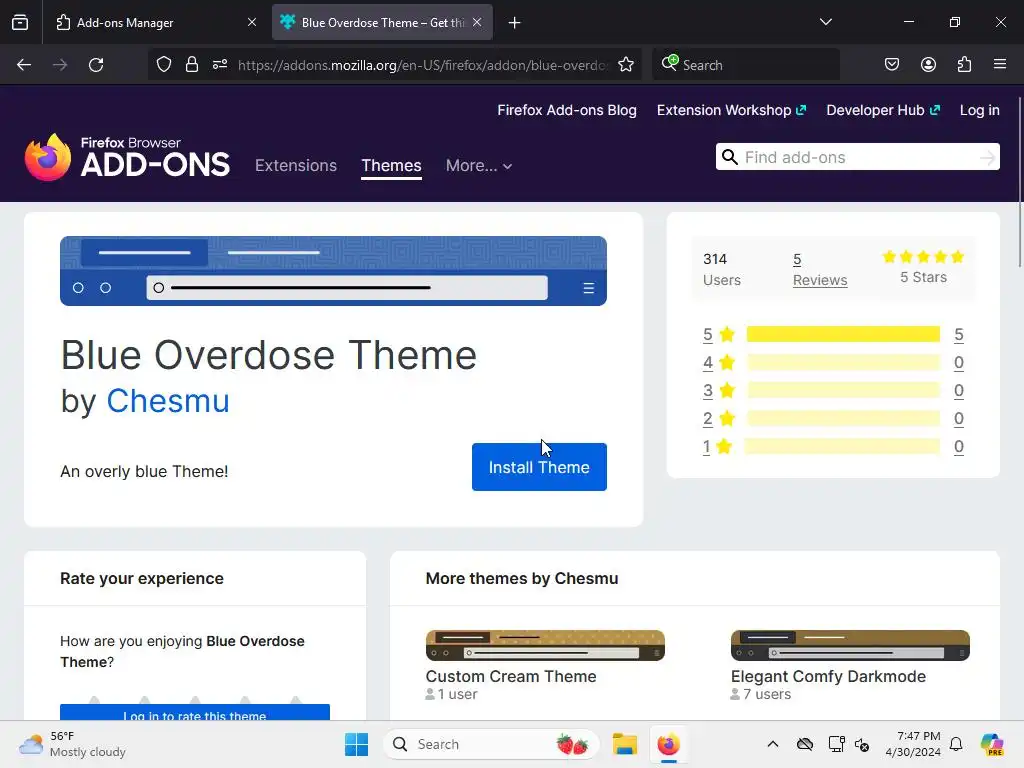Bookmark this page with the star

tap(626, 64)
